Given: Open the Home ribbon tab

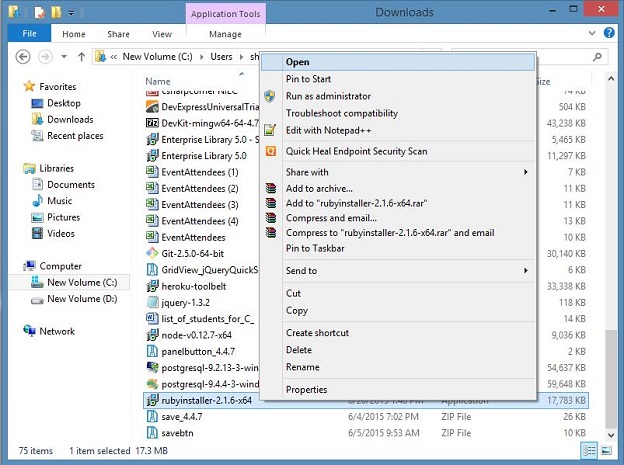Looking at the screenshot, I should [x=74, y=34].
